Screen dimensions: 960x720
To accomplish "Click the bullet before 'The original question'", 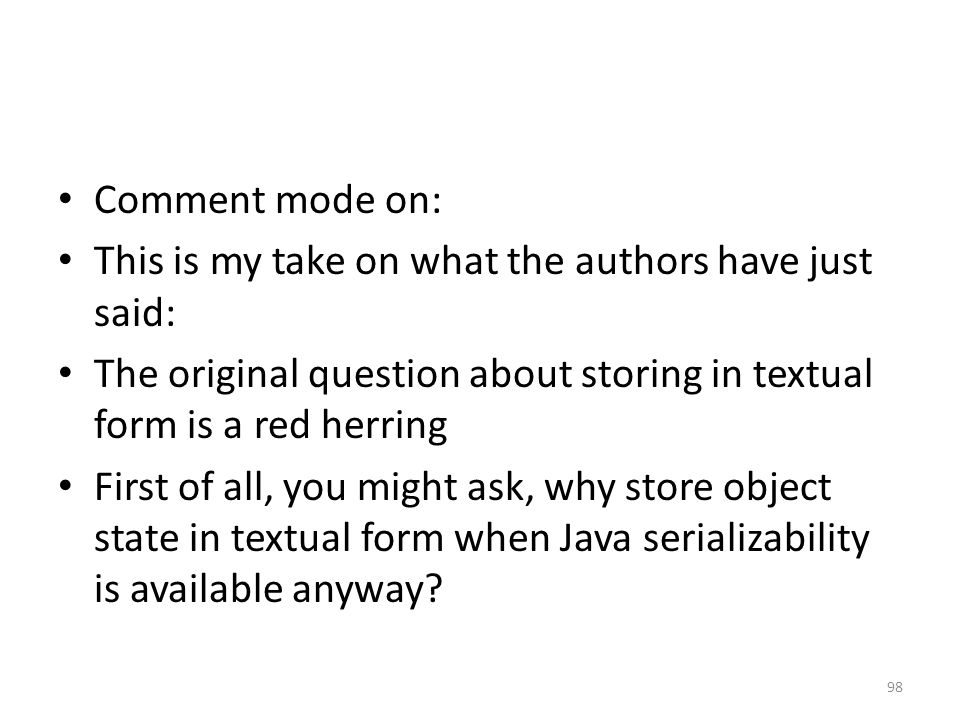I will tap(66, 373).
